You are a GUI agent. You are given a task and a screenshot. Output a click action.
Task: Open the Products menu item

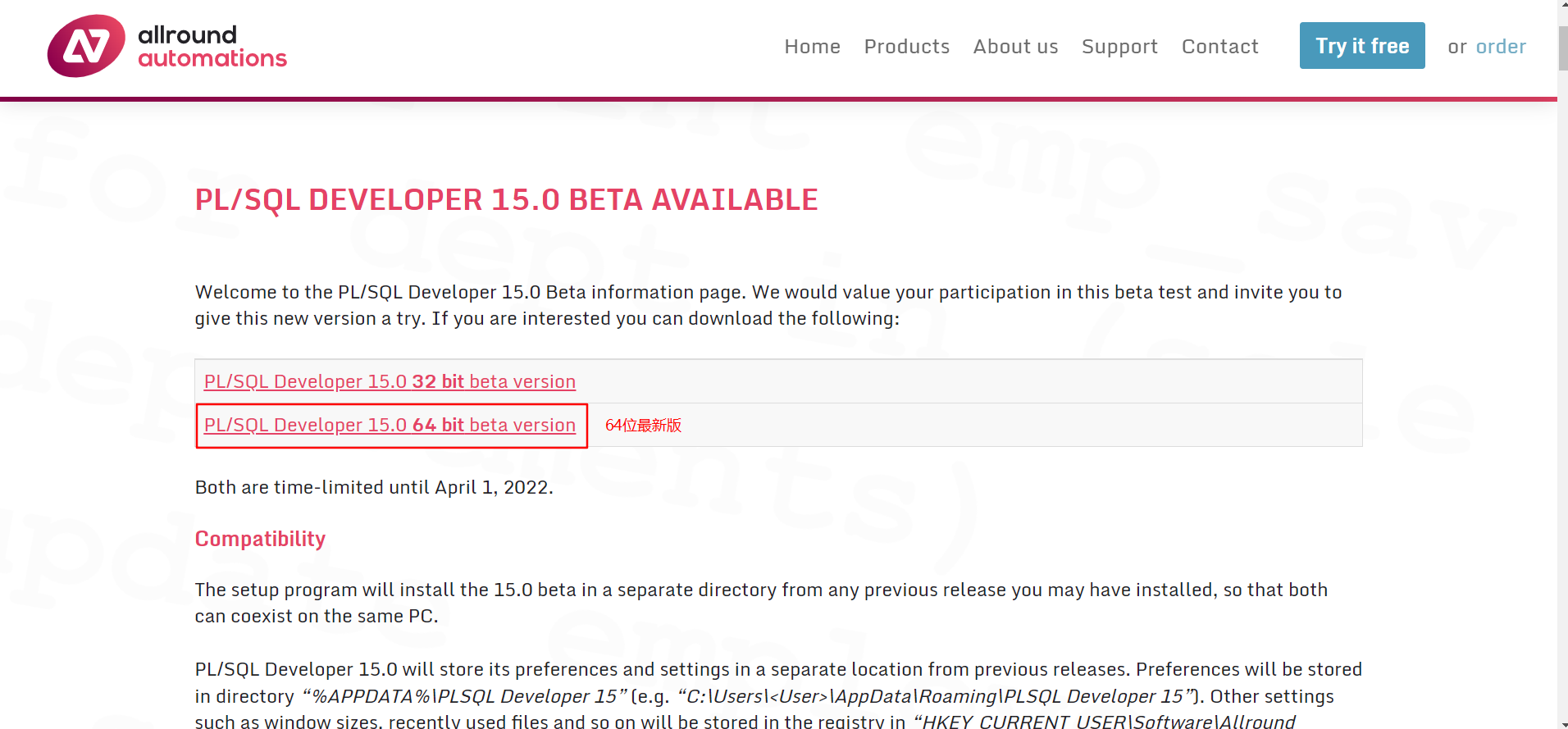pos(906,47)
